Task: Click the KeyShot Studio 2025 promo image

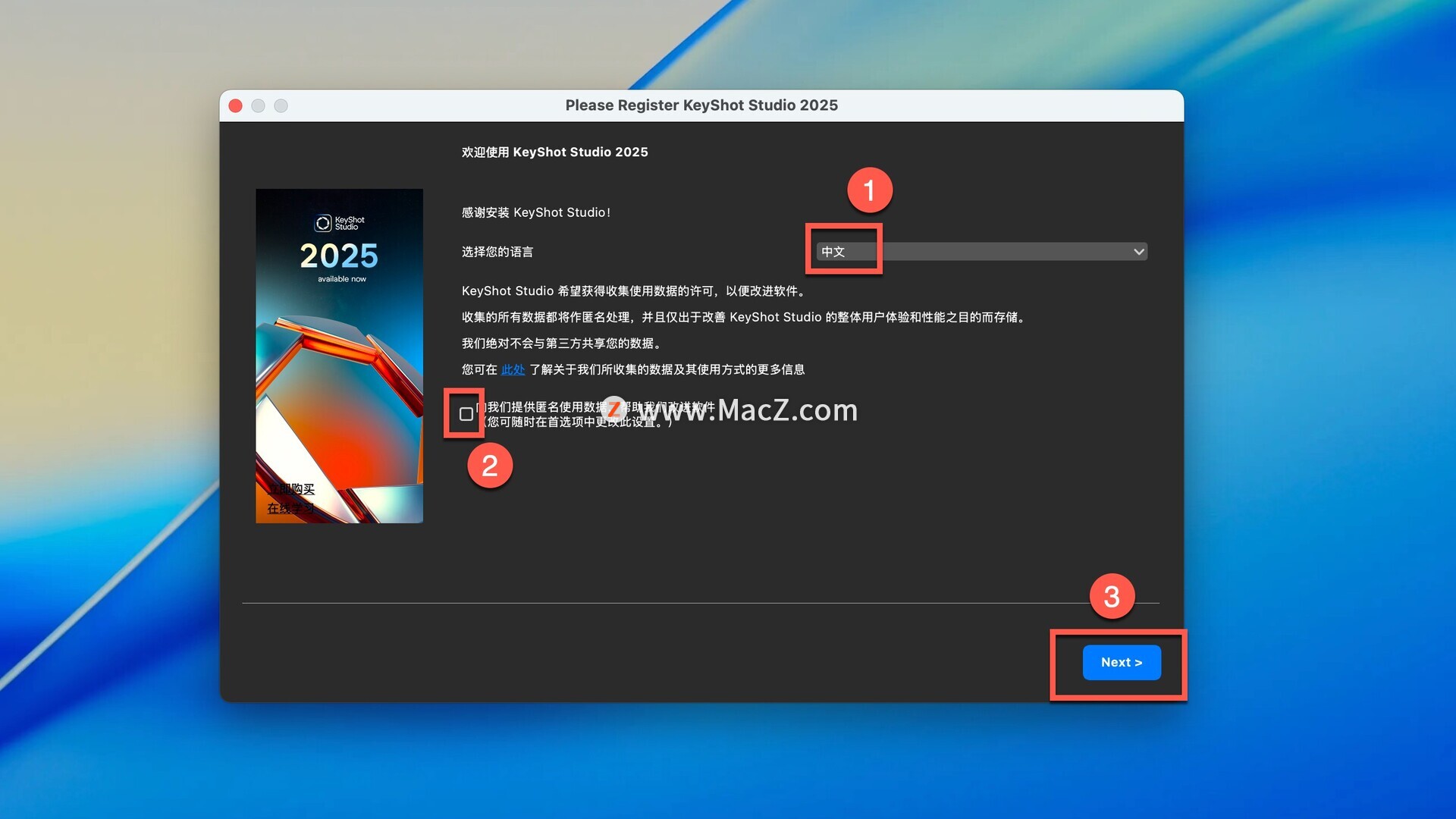Action: coord(339,356)
